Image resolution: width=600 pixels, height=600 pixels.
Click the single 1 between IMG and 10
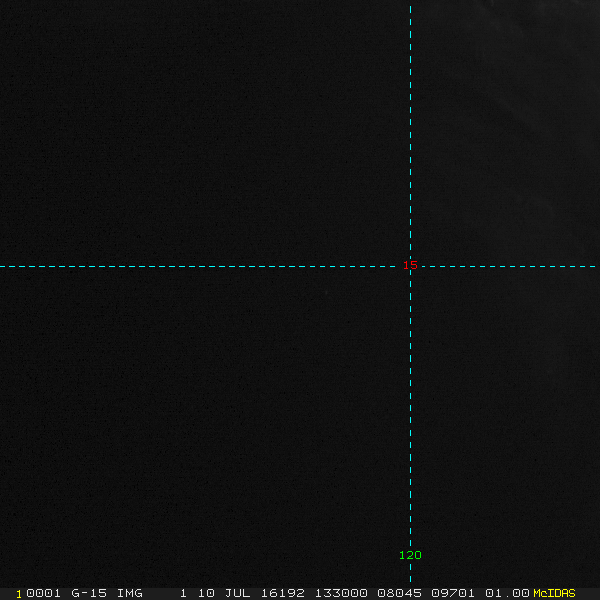click(183, 593)
